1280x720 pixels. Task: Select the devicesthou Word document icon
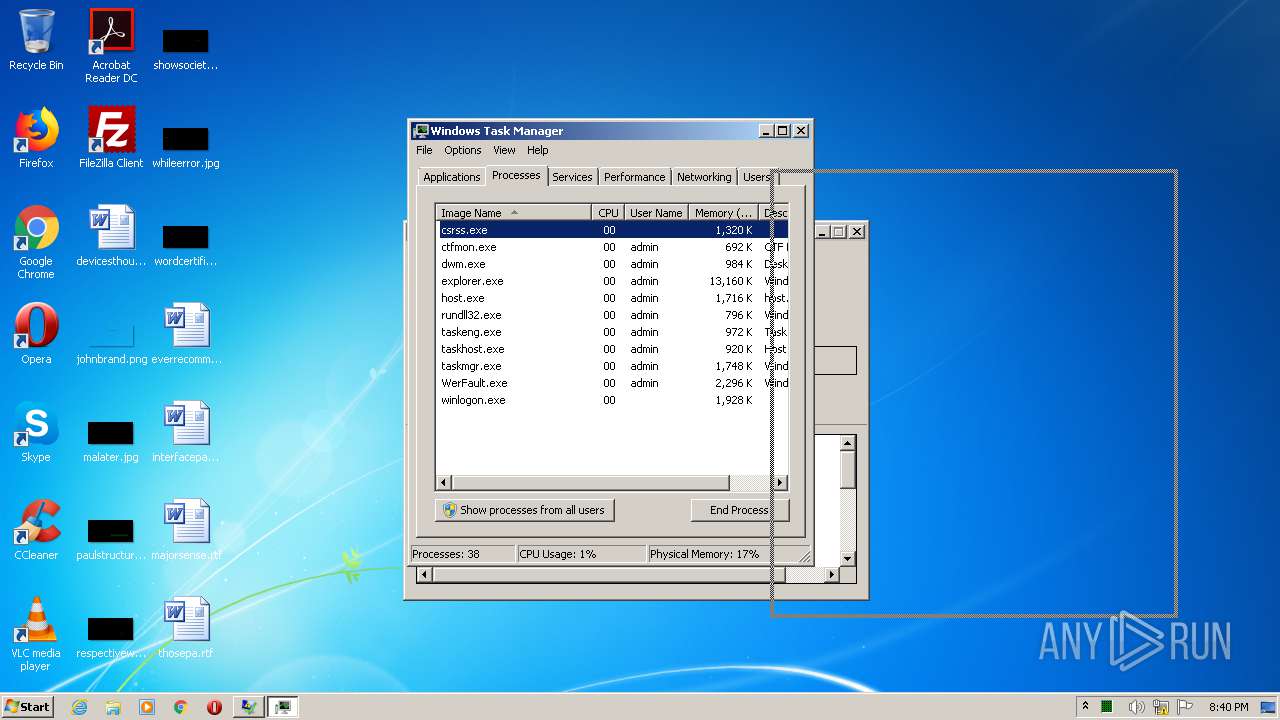pos(111,236)
